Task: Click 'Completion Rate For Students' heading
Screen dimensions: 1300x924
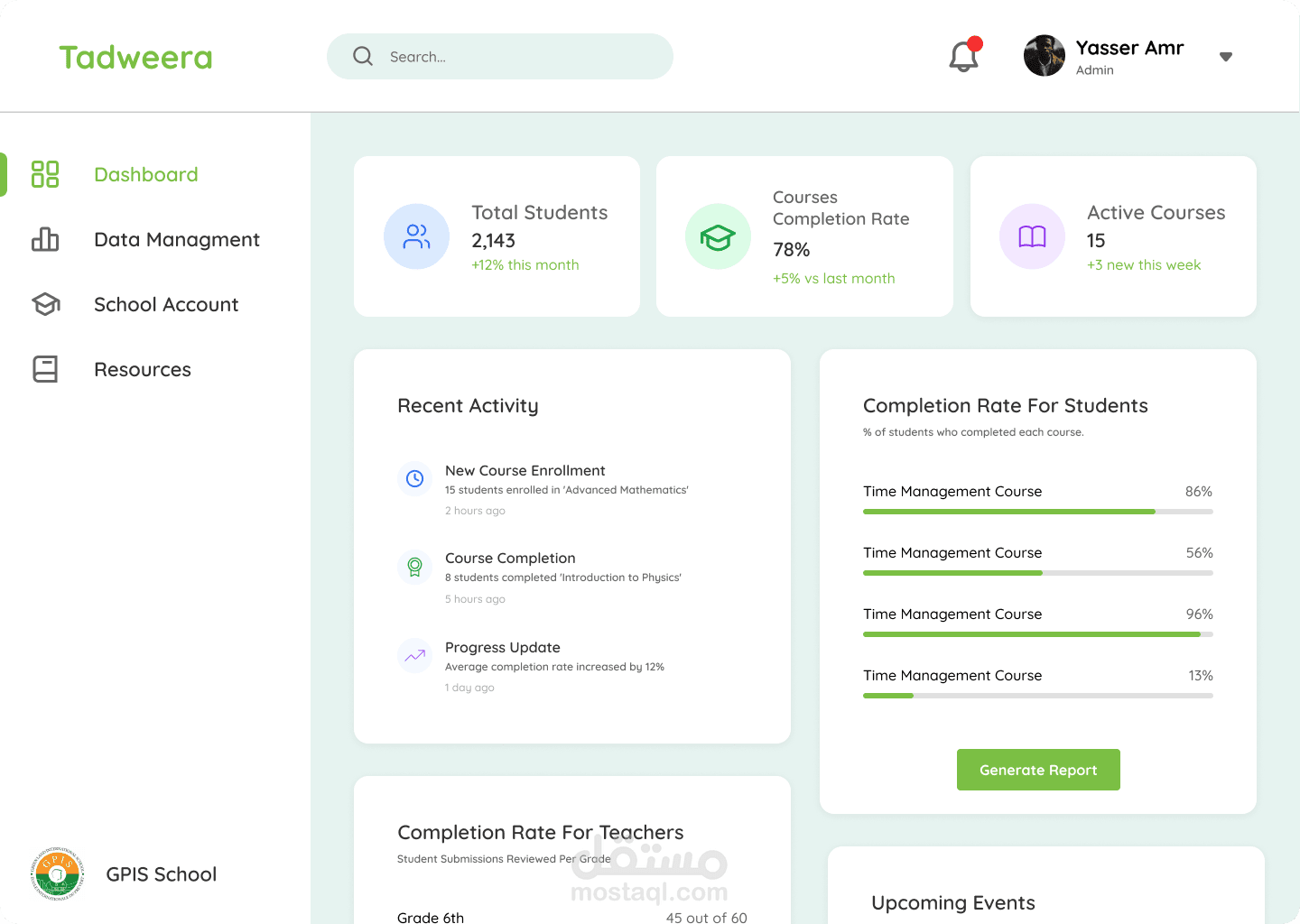Action: 1006,406
